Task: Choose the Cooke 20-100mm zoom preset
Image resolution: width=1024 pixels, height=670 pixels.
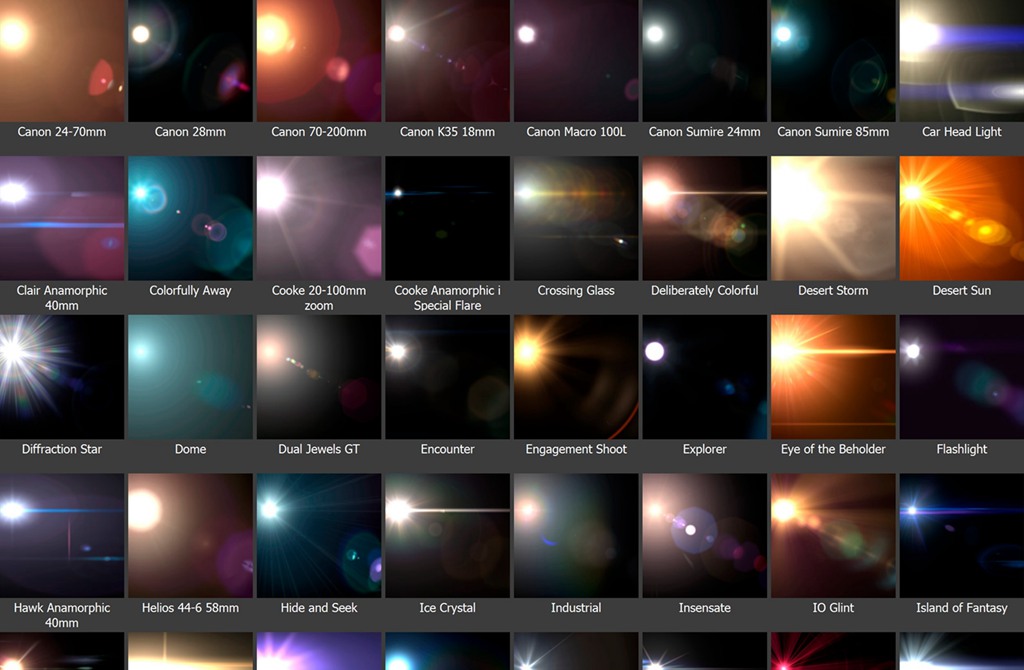Action: pyautogui.click(x=319, y=218)
